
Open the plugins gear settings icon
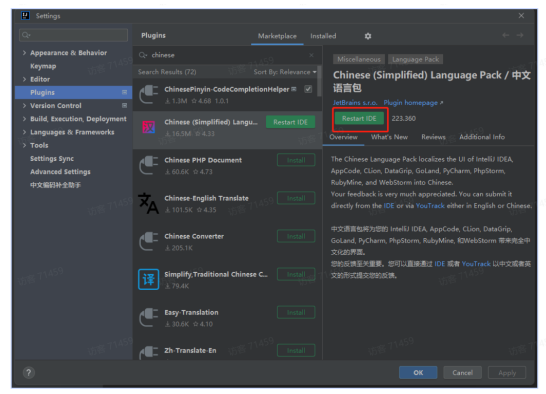pos(368,36)
